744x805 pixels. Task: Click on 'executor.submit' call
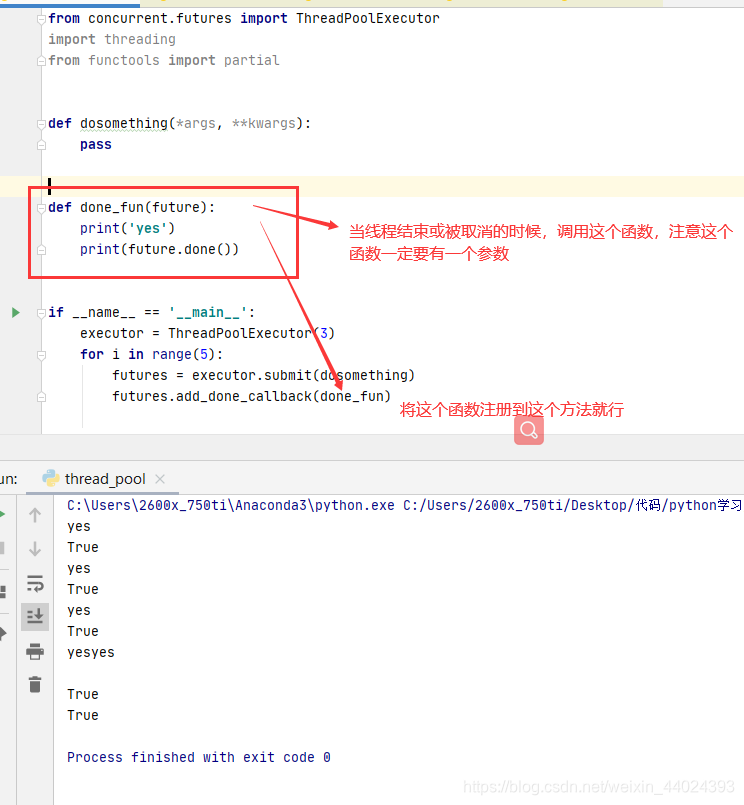252,376
